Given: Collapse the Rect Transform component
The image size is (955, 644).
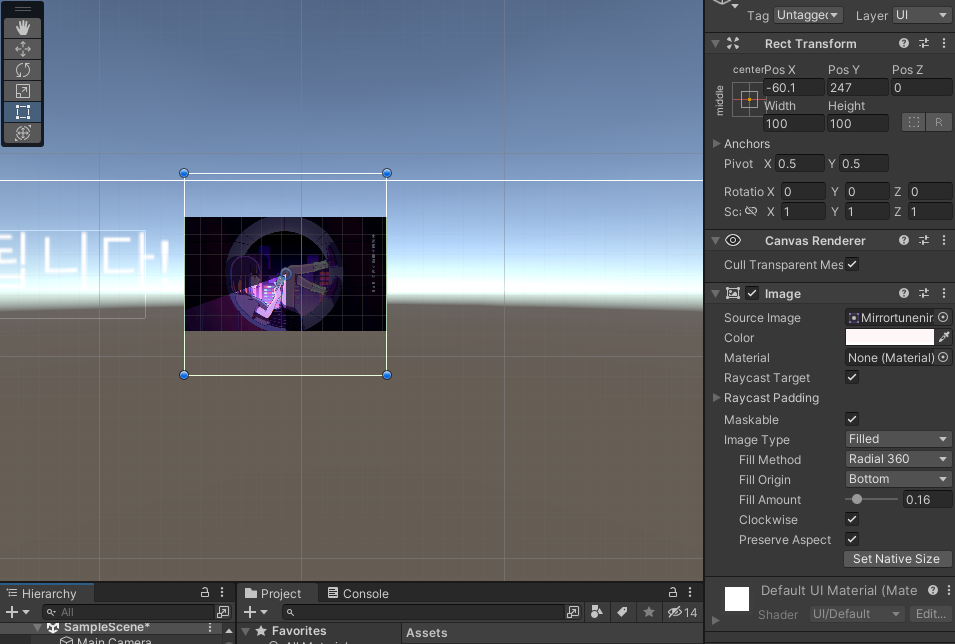Looking at the screenshot, I should coord(716,44).
